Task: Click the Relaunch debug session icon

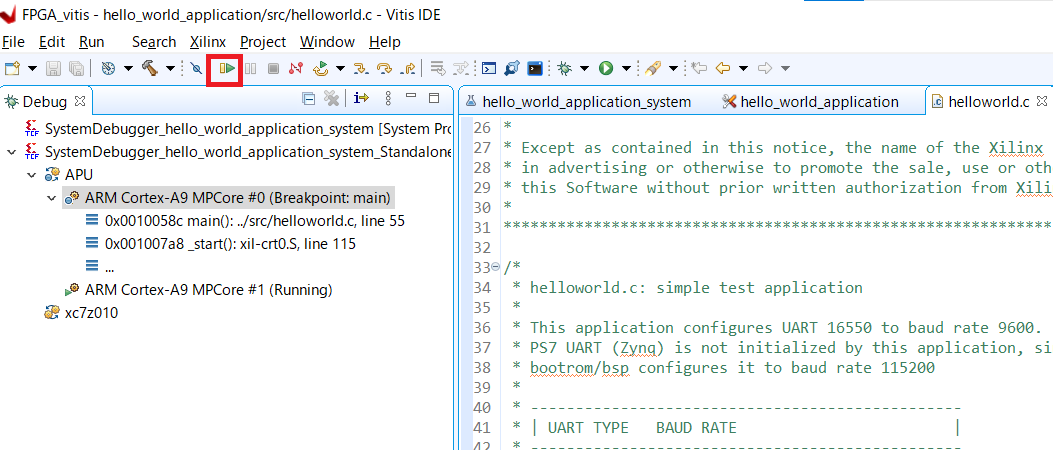Action: tap(320, 68)
